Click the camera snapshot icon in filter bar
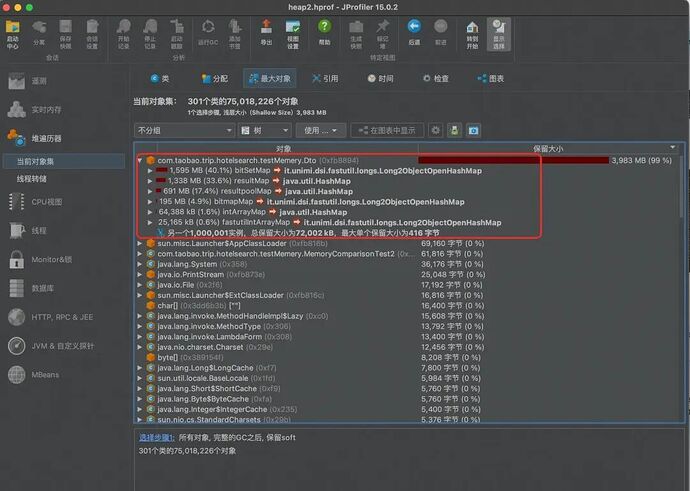The height and width of the screenshot is (491, 690). click(x=473, y=130)
